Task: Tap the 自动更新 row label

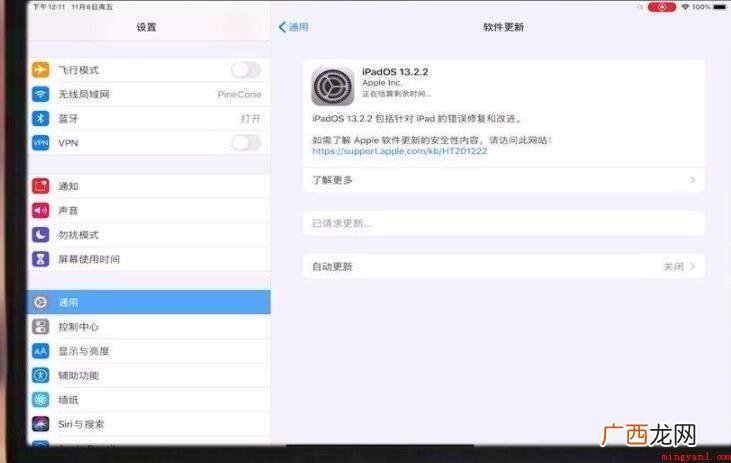Action: click(x=332, y=267)
